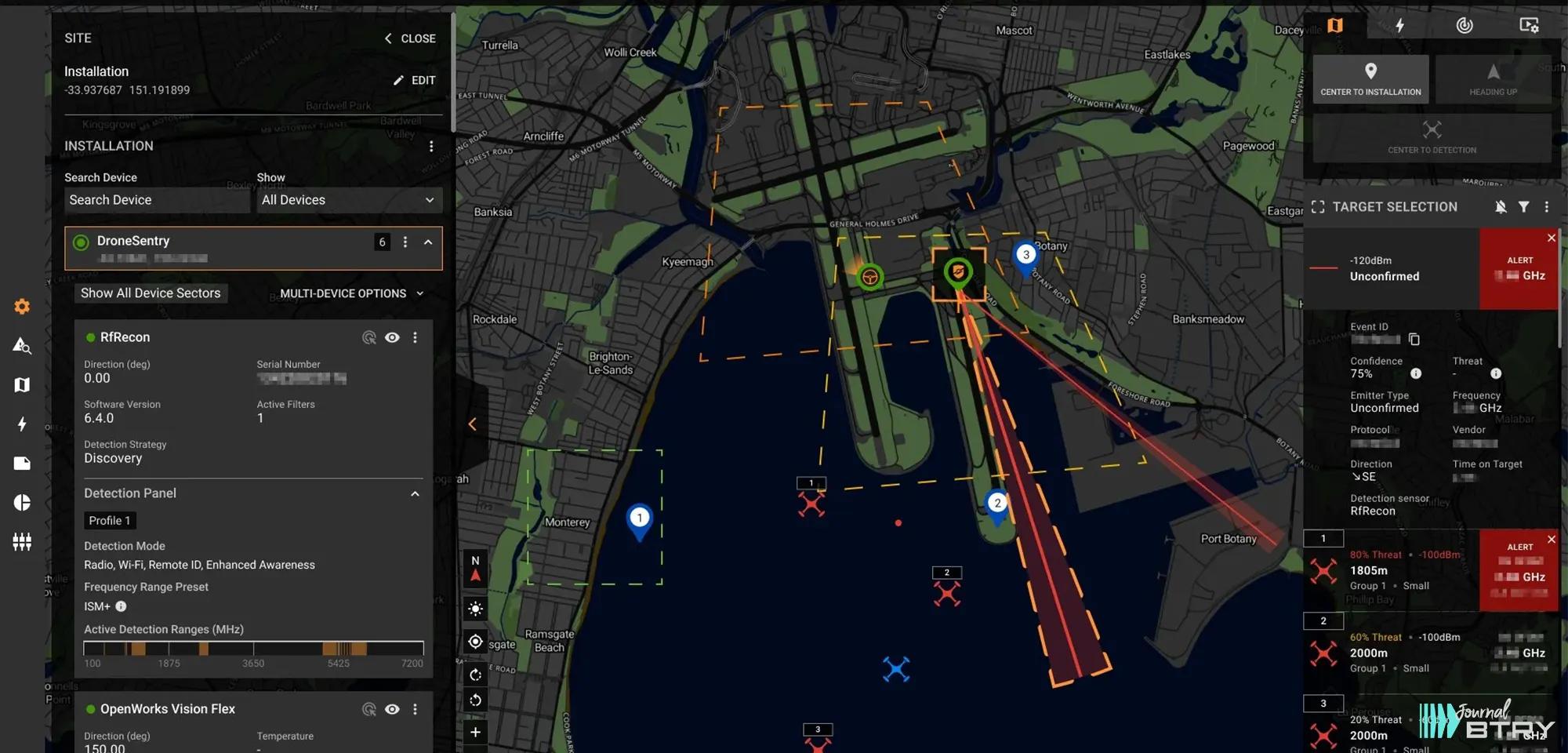Open DroneSentry three-dot options menu

pos(405,242)
